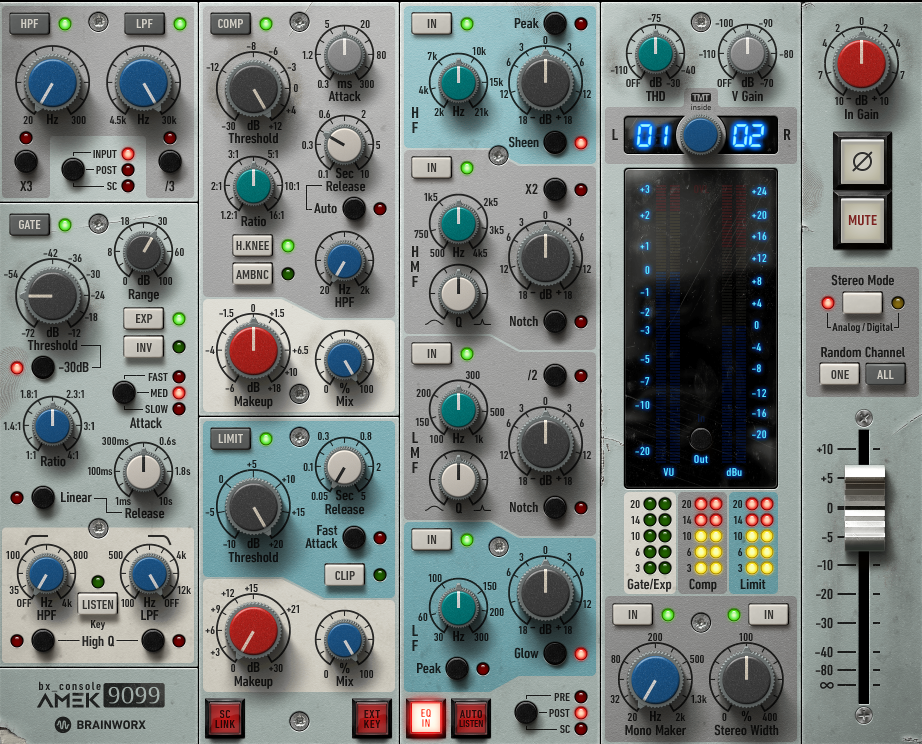Toggle the Mono Maker IN button
The width and height of the screenshot is (922, 744).
(x=632, y=615)
